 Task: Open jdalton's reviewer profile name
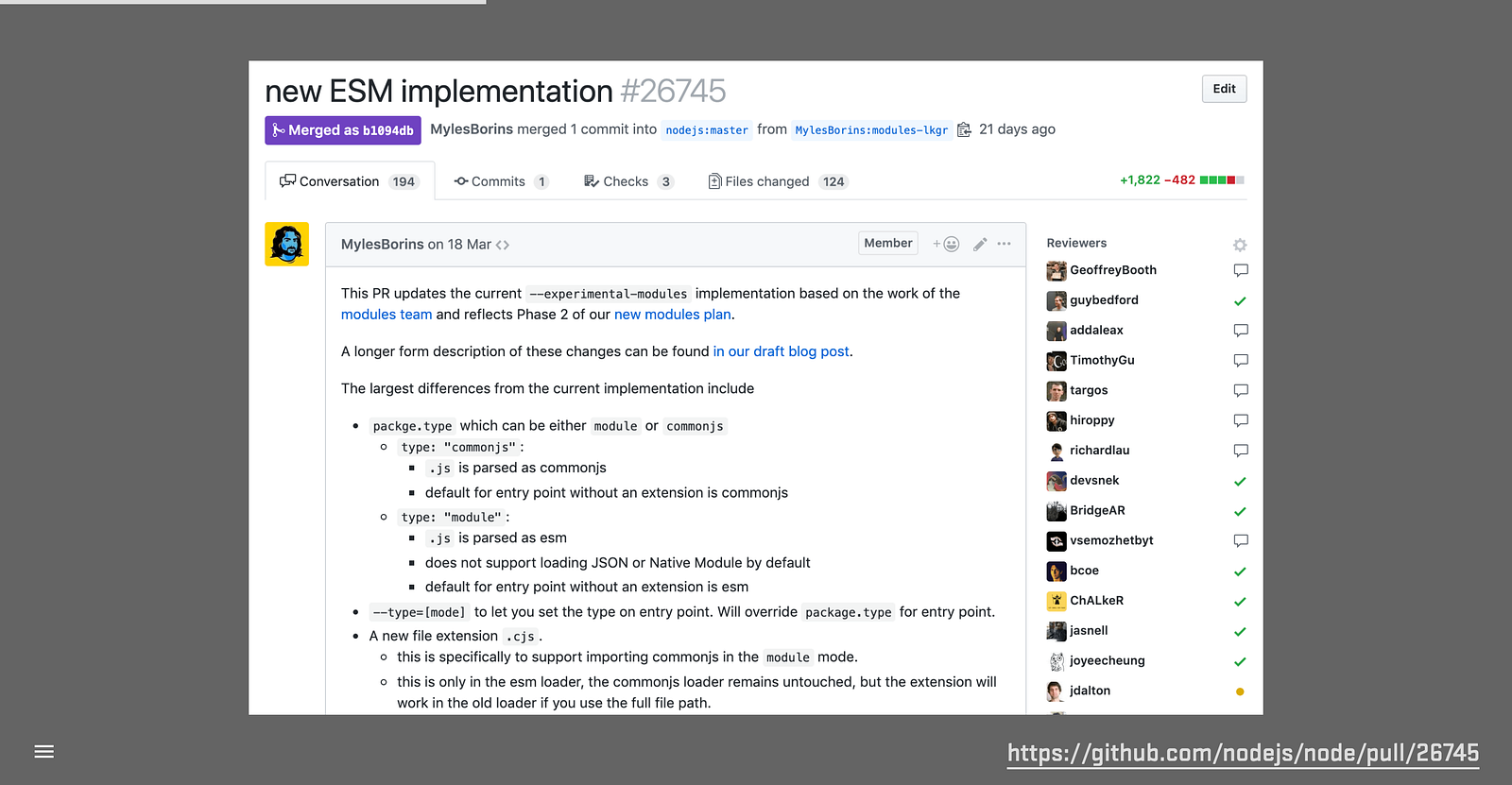1091,691
